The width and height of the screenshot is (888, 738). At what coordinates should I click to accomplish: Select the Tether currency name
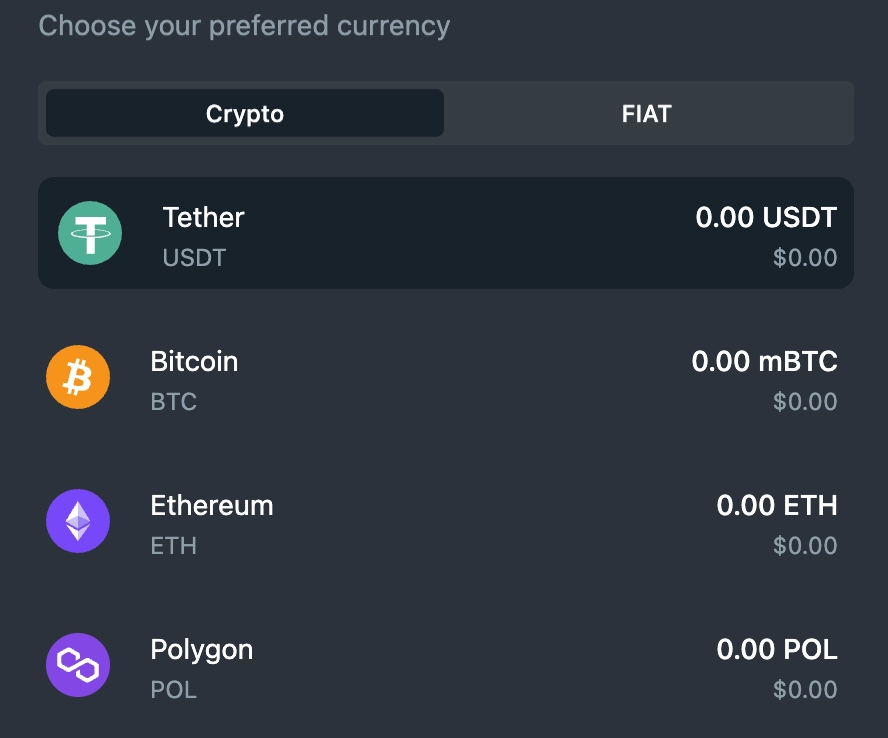pyautogui.click(x=204, y=217)
